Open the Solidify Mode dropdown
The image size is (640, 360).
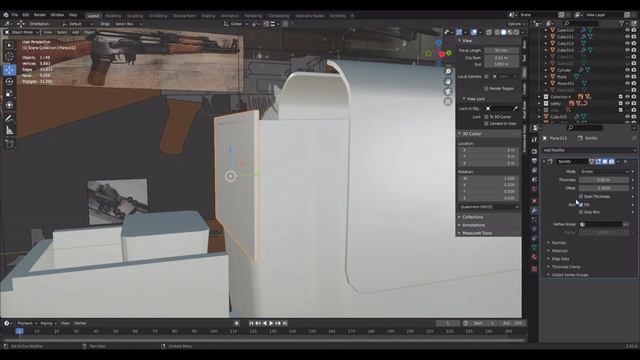604,172
